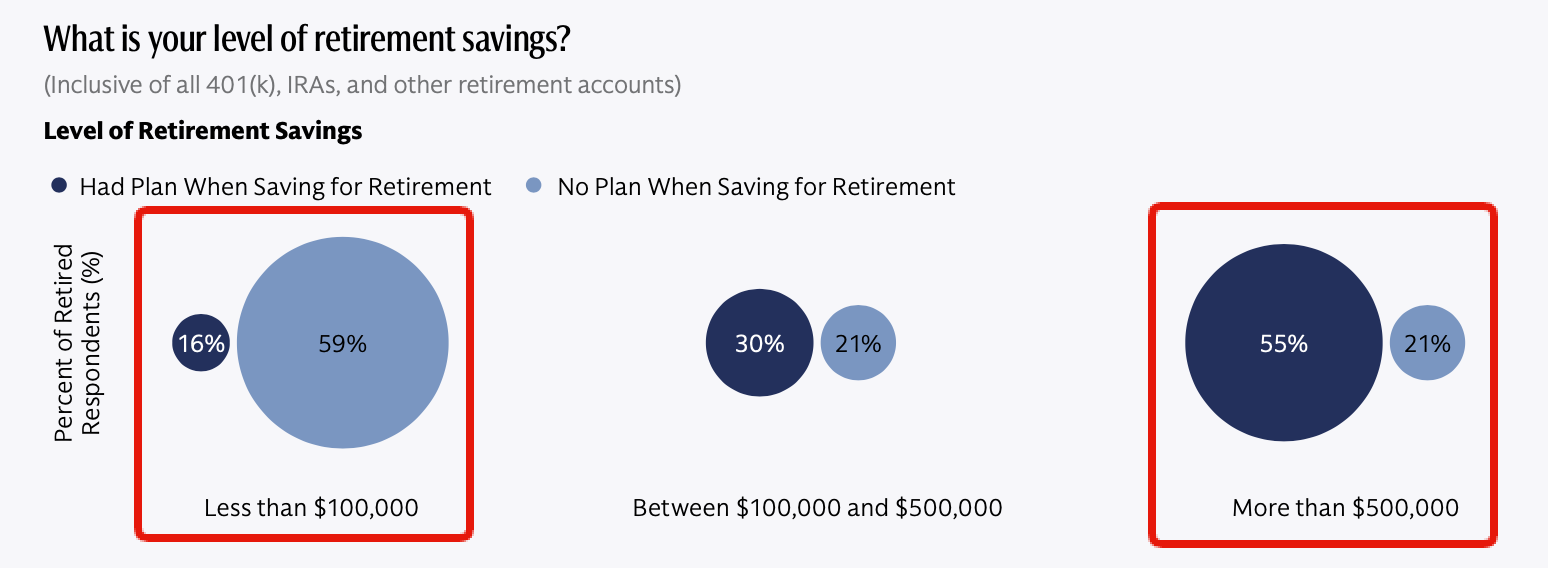Select the large 59% bubble
The height and width of the screenshot is (568, 1548).
coord(343,343)
